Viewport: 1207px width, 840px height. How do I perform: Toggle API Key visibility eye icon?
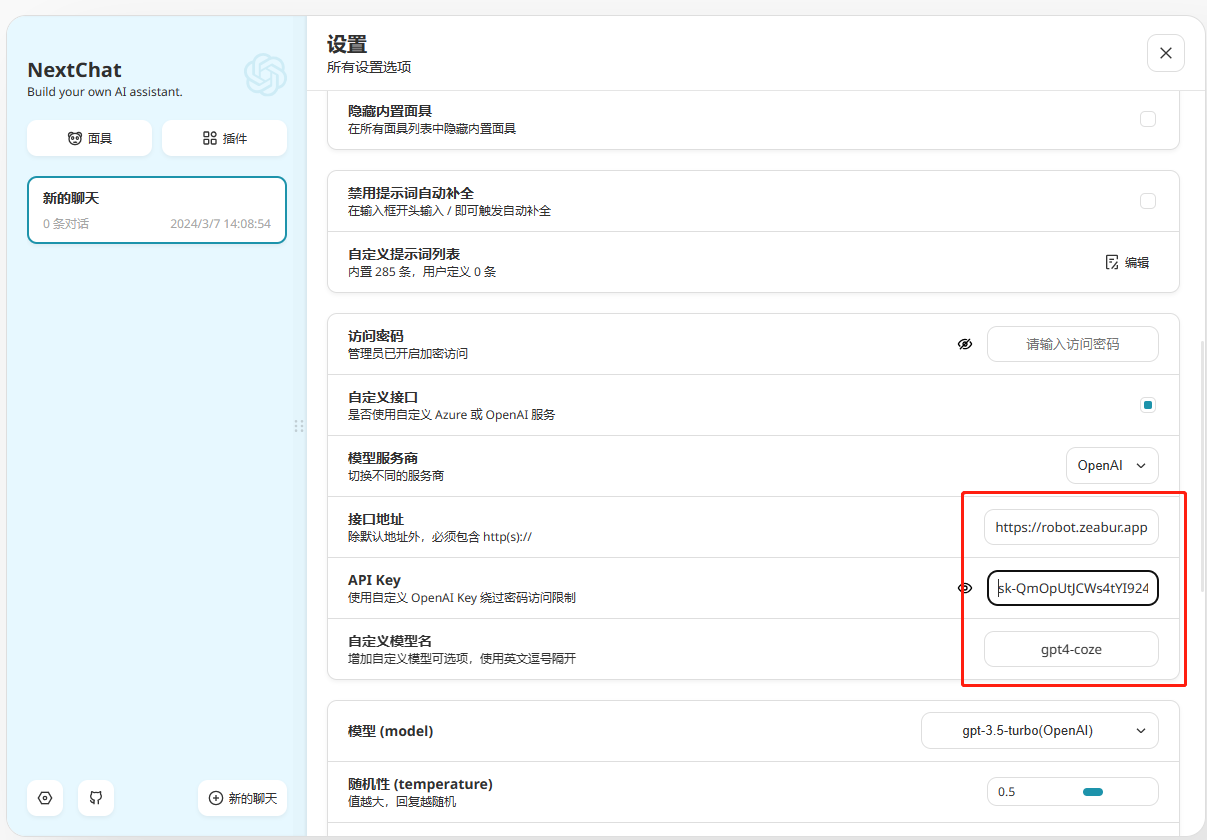[x=965, y=588]
